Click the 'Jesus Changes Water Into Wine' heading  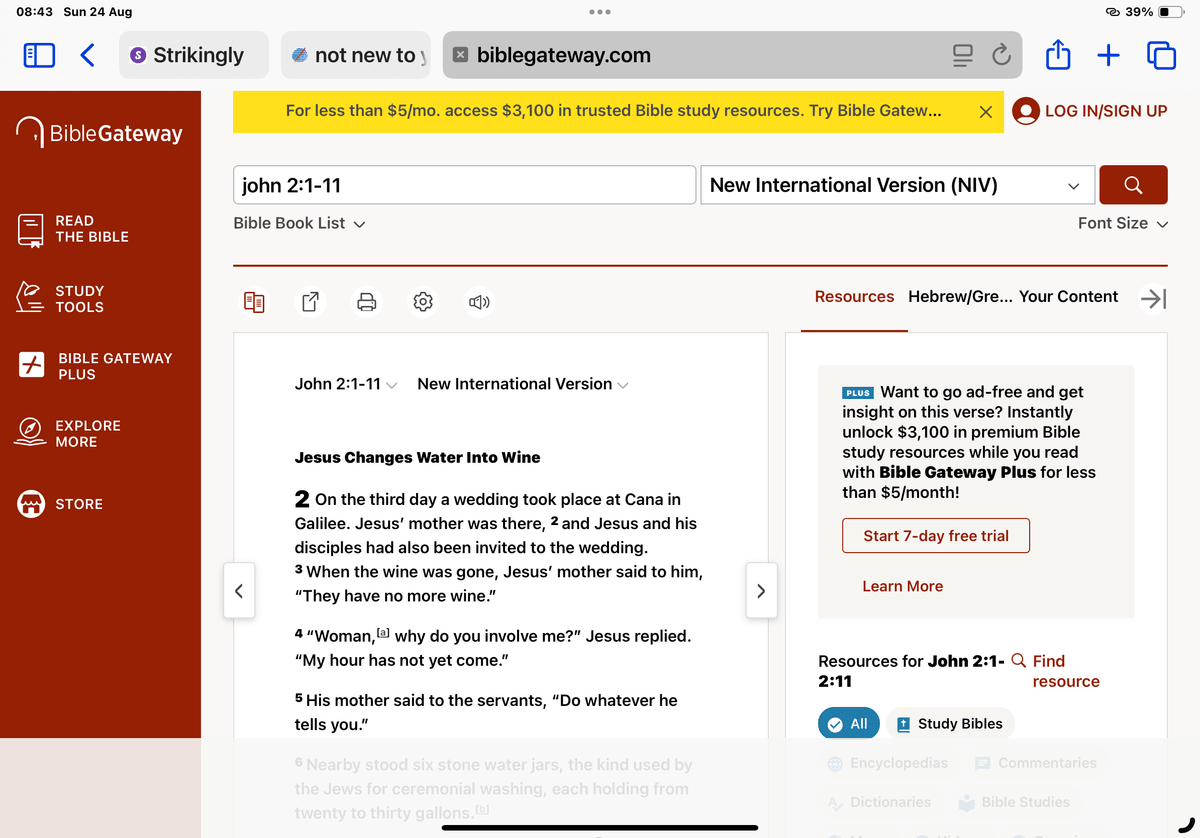(x=417, y=457)
